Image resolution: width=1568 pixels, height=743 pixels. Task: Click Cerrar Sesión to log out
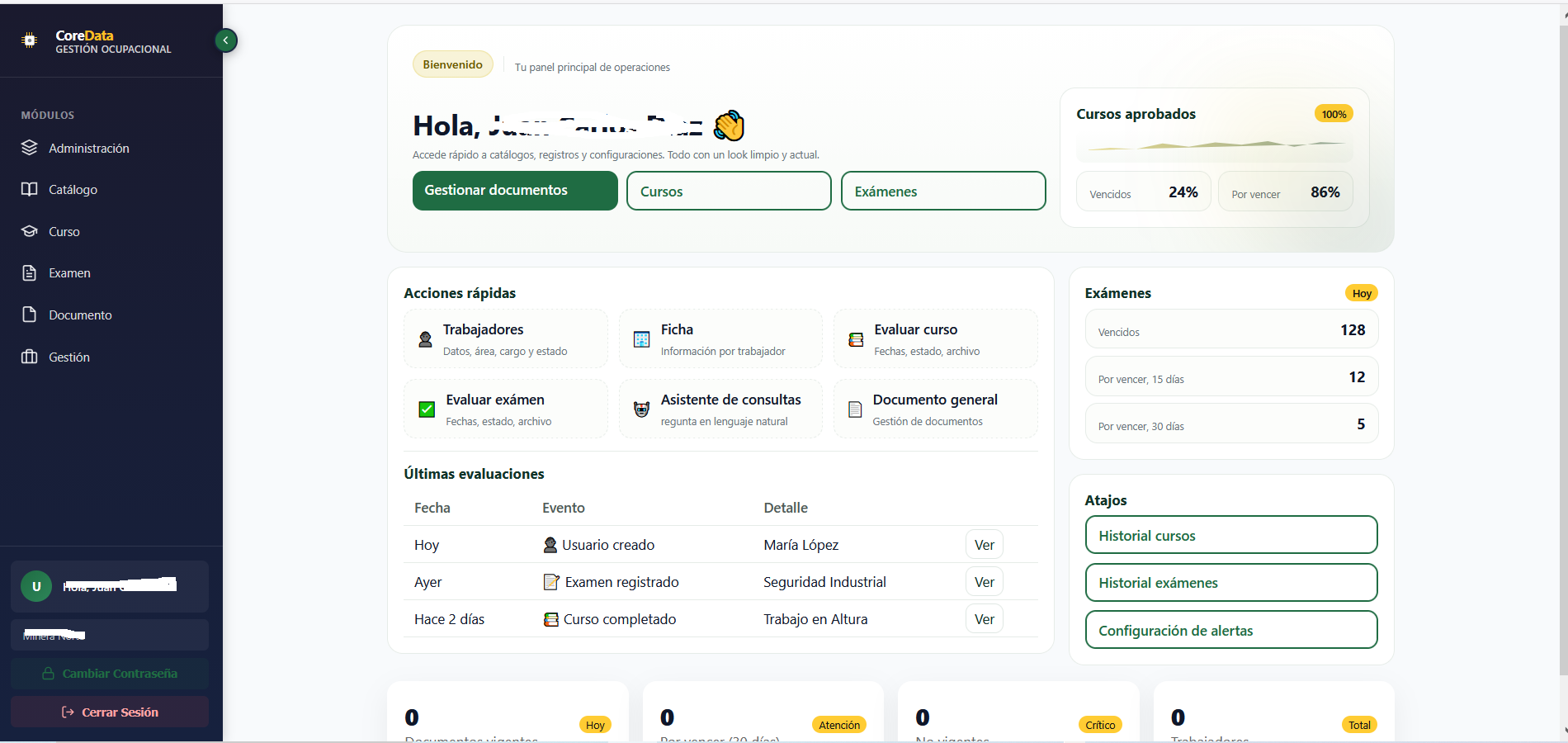click(x=110, y=712)
